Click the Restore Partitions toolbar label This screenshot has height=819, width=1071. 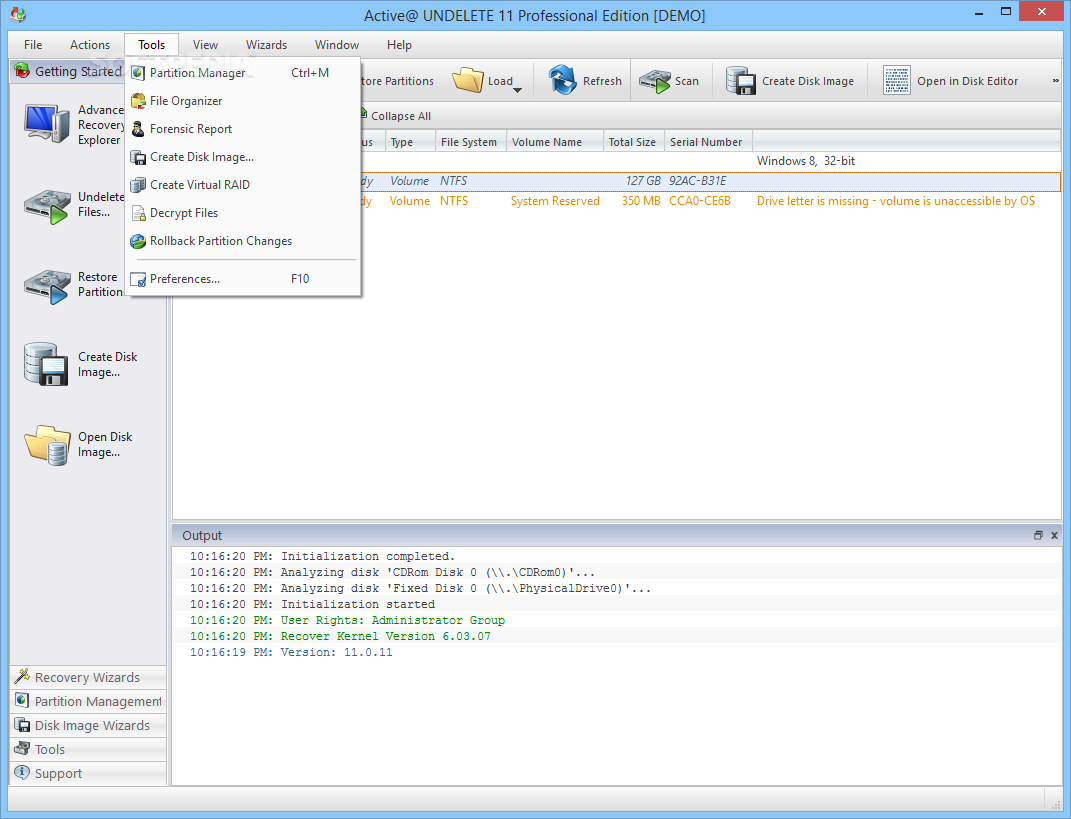tap(397, 81)
